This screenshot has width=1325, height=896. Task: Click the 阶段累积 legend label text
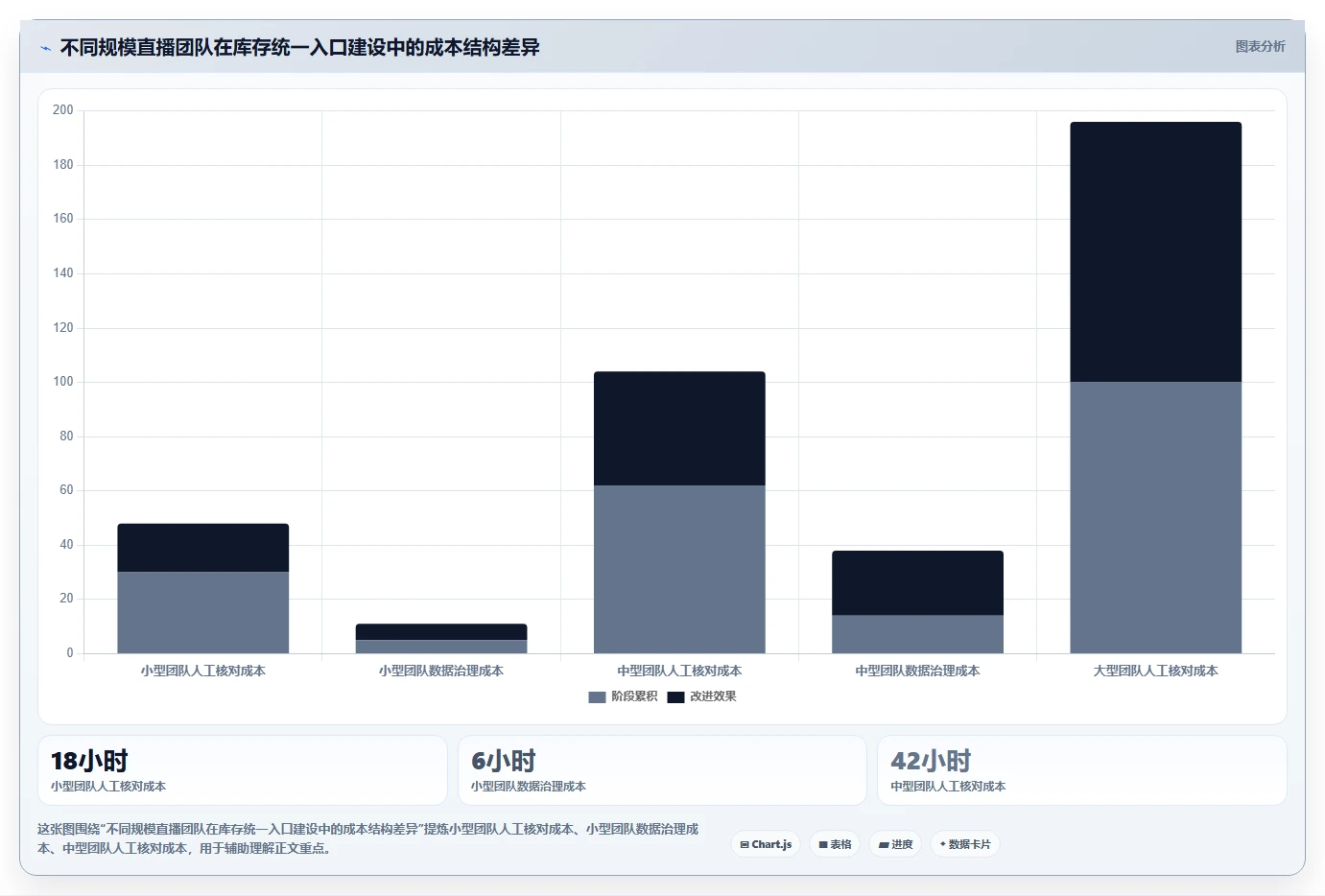pyautogui.click(x=634, y=696)
